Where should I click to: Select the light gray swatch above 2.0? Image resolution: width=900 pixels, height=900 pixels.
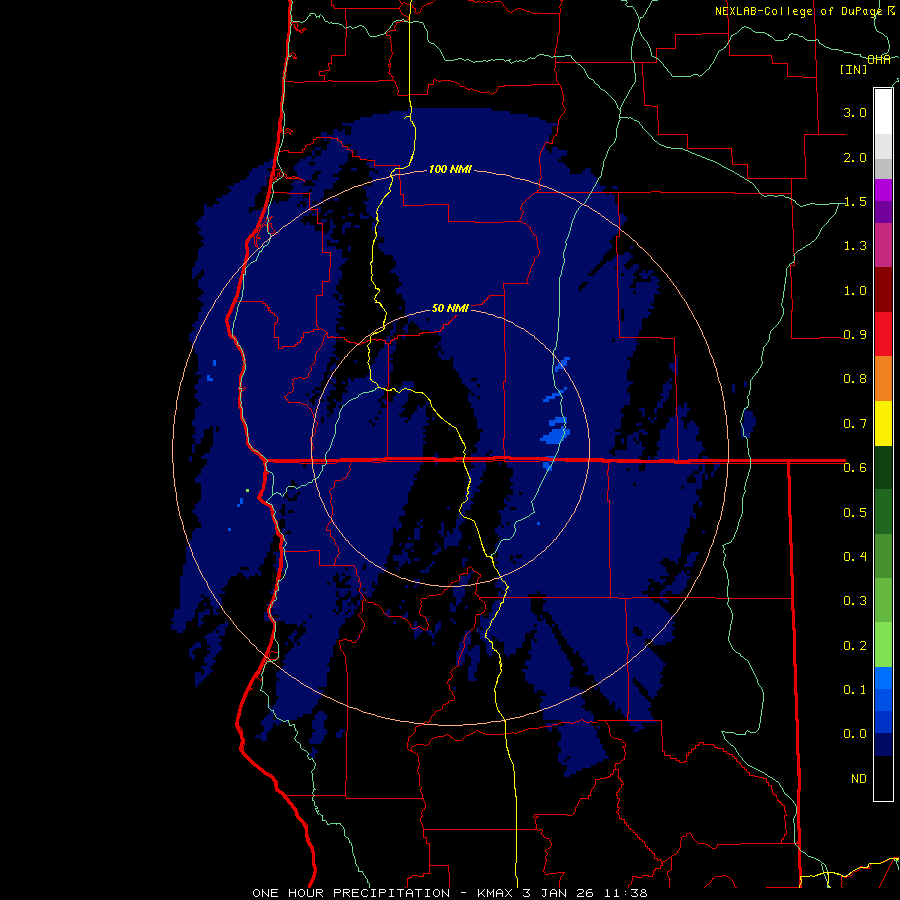pyautogui.click(x=883, y=146)
